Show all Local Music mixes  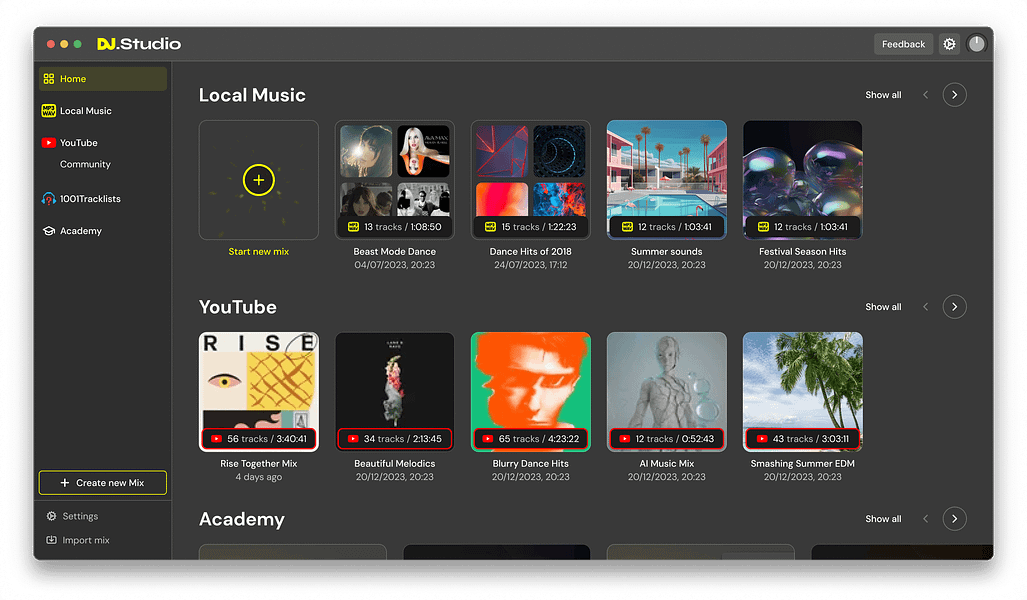[883, 95]
